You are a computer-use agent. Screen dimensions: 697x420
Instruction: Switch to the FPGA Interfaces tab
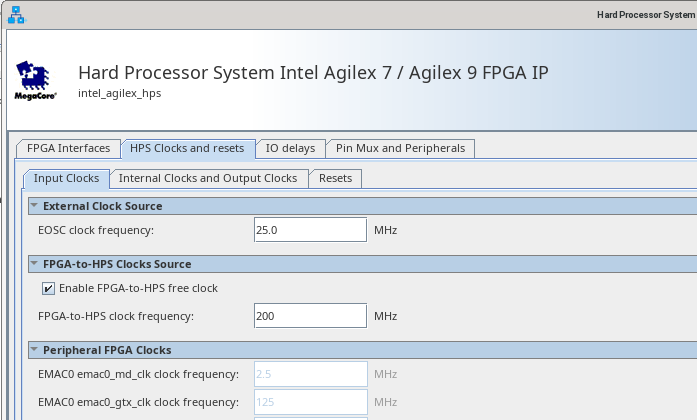pos(69,148)
